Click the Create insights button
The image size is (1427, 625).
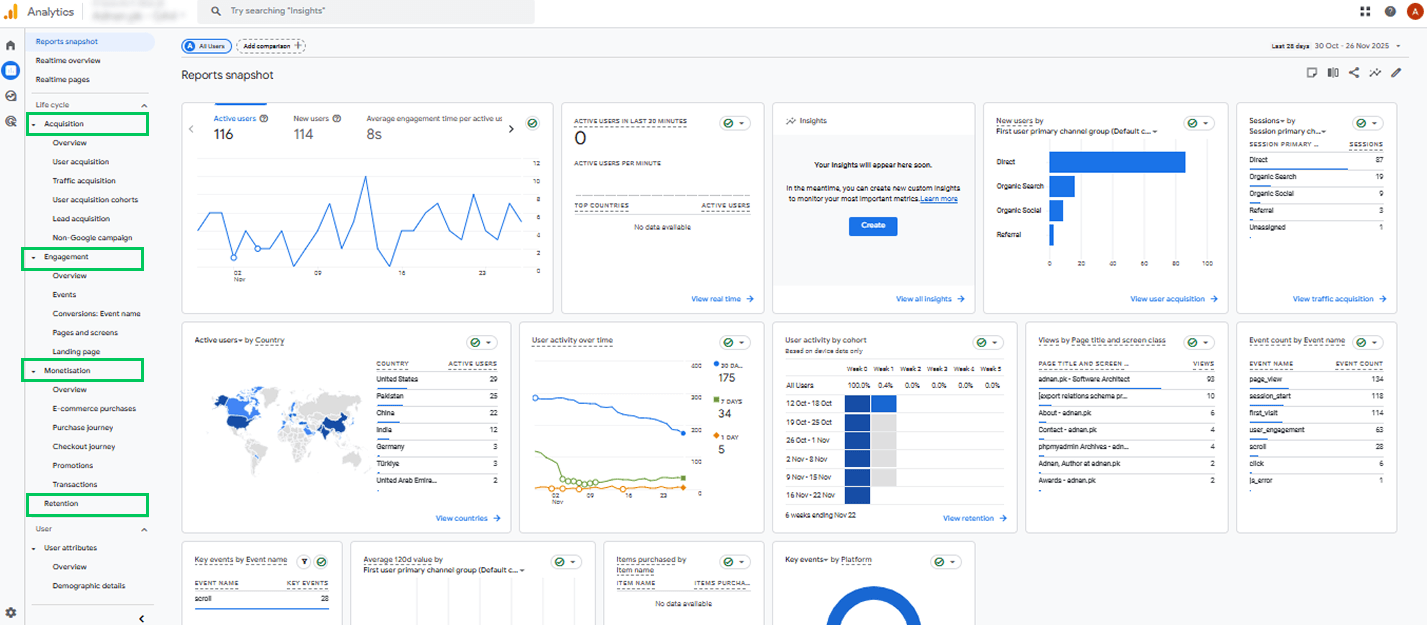pyautogui.click(x=873, y=226)
